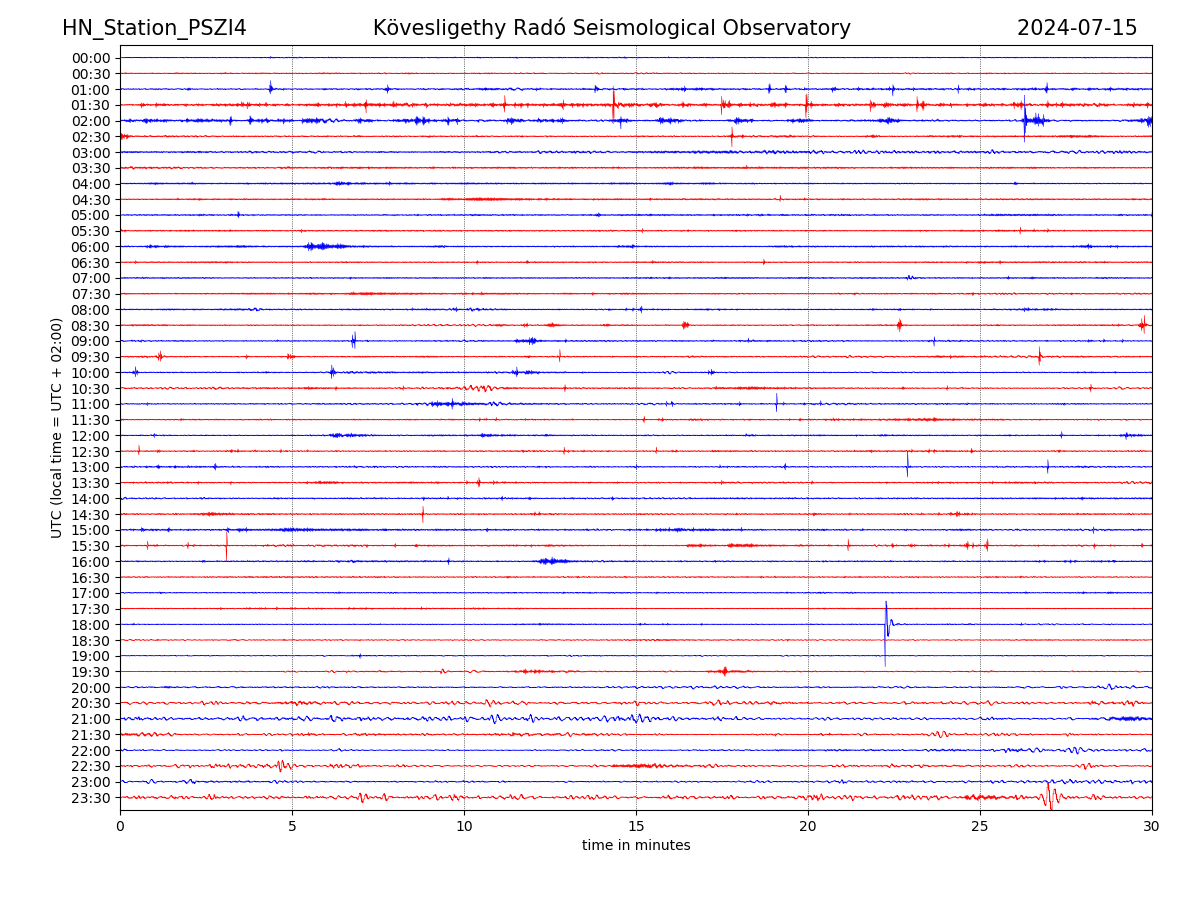
Task: Click the blue spike on the 11:00 trace
Action: [x=776, y=403]
